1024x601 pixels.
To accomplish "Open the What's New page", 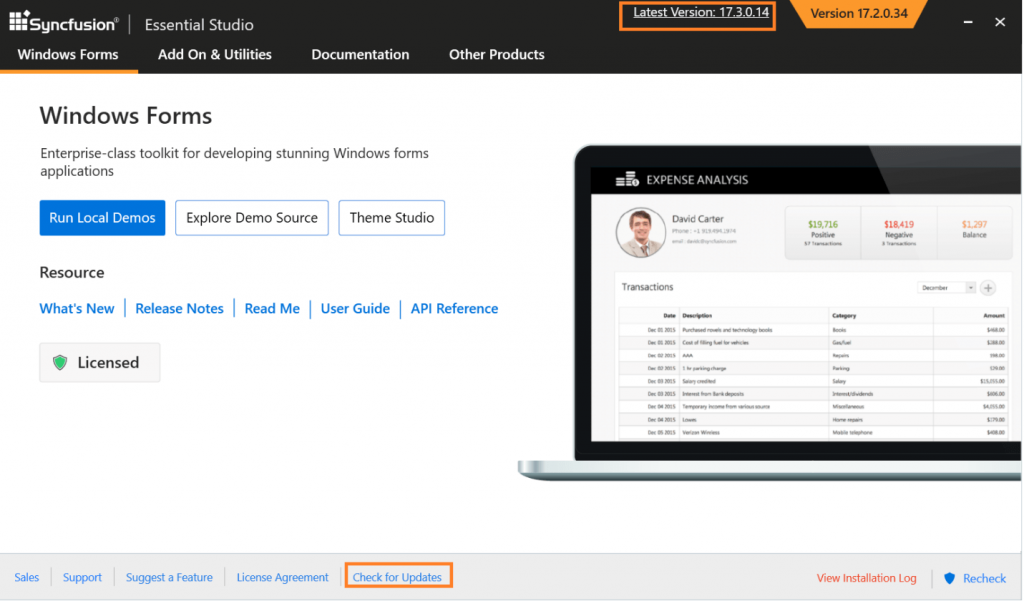I will click(x=77, y=308).
